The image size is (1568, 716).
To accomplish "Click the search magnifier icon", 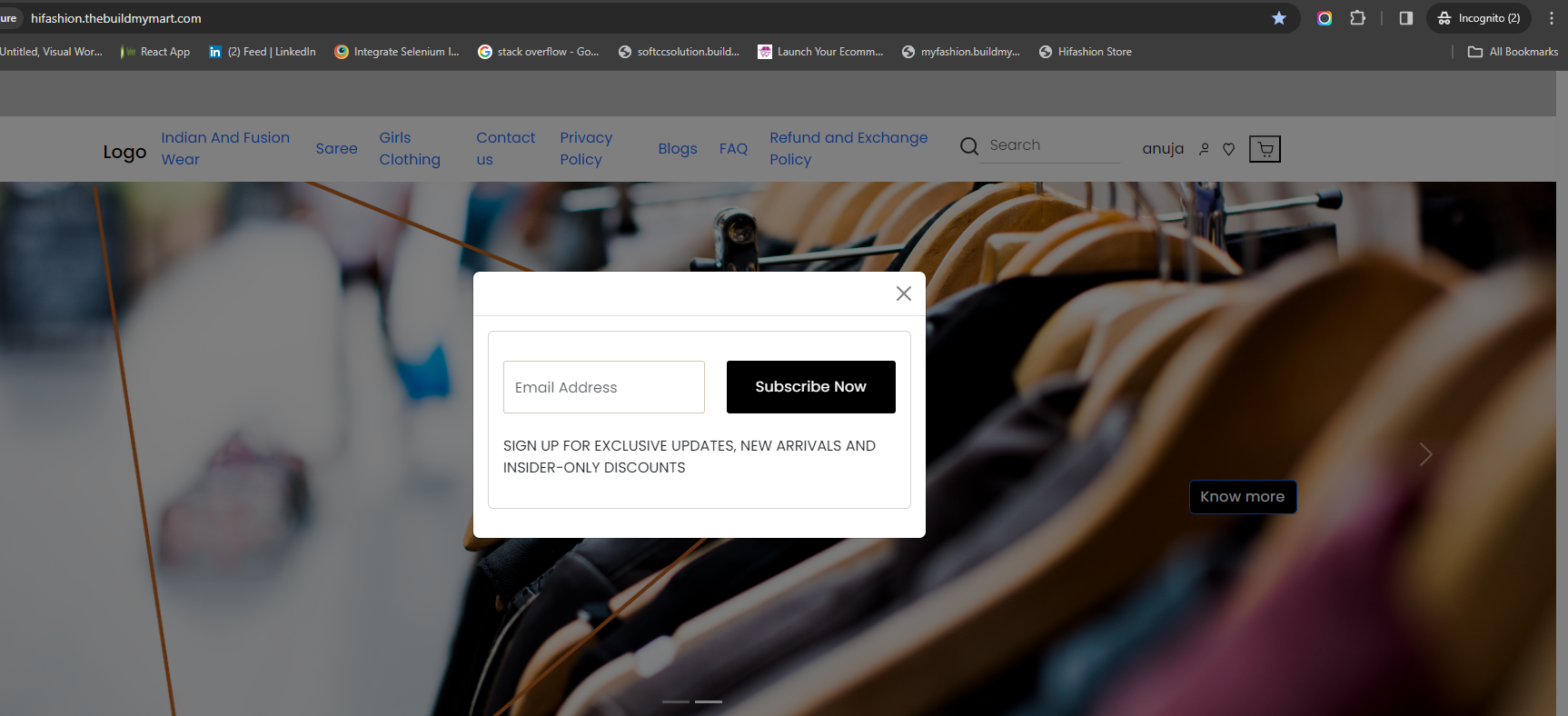I will [x=969, y=146].
